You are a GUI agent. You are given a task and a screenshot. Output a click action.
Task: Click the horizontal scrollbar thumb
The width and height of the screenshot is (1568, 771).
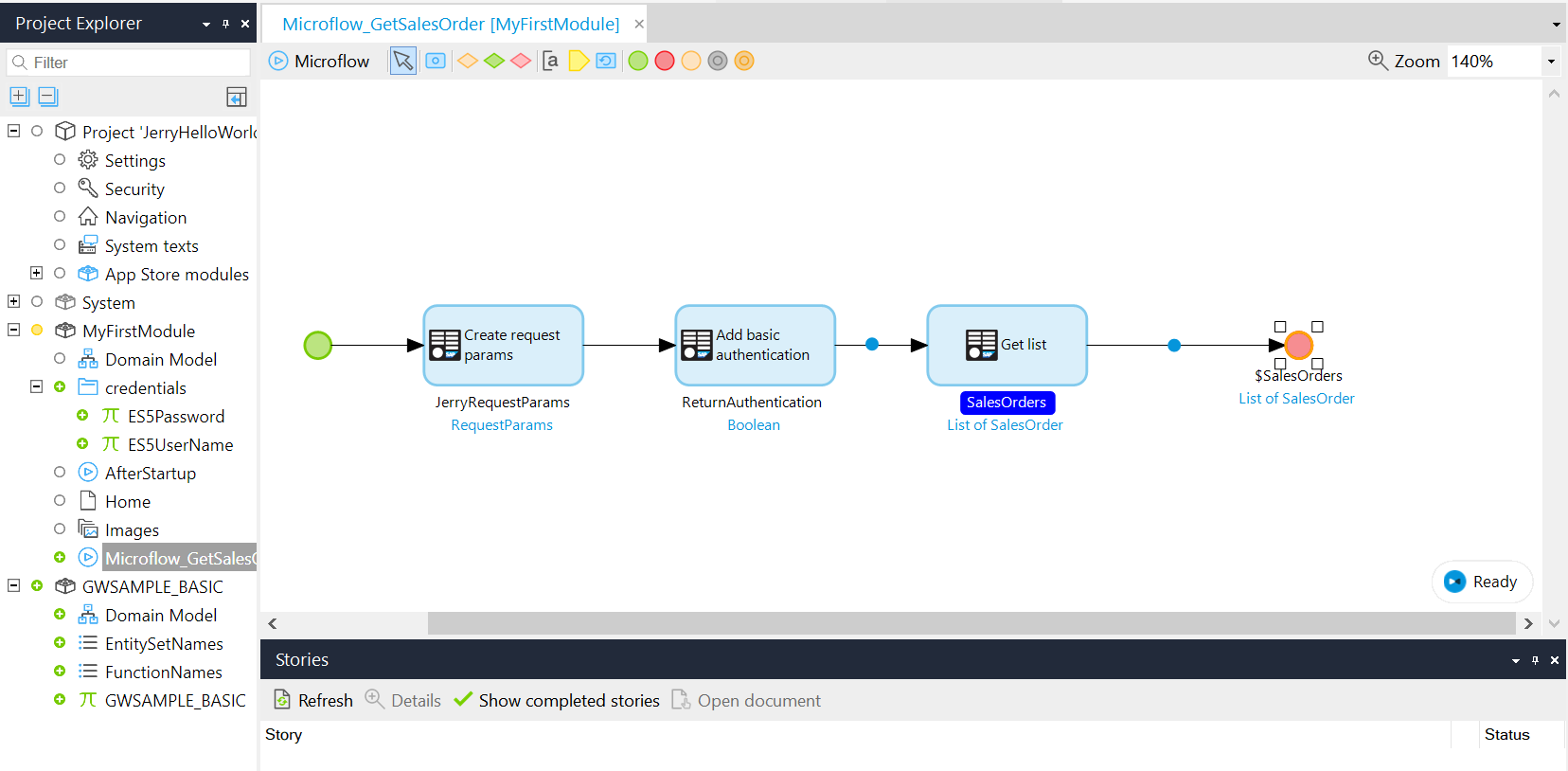pyautogui.click(x=971, y=623)
